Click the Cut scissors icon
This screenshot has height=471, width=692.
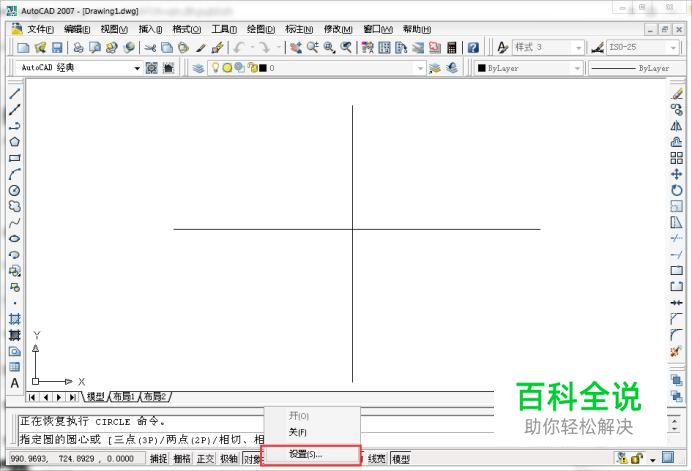click(150, 47)
